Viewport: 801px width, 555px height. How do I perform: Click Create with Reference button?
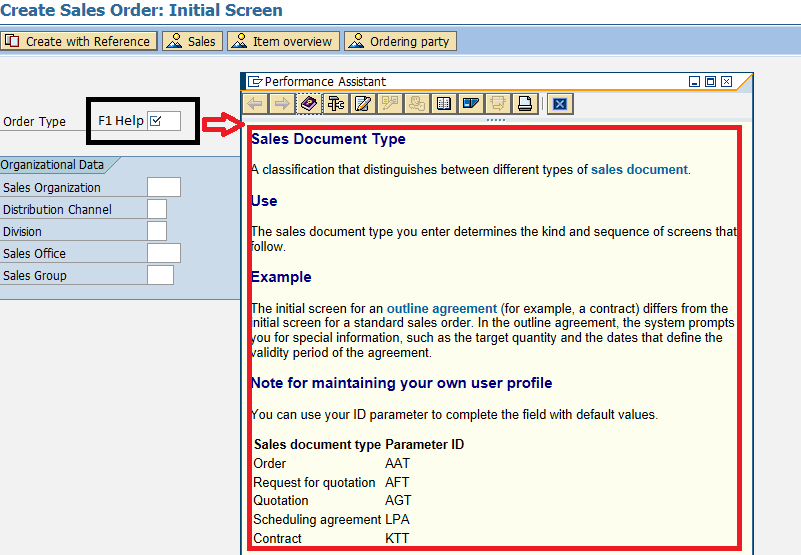pos(78,41)
